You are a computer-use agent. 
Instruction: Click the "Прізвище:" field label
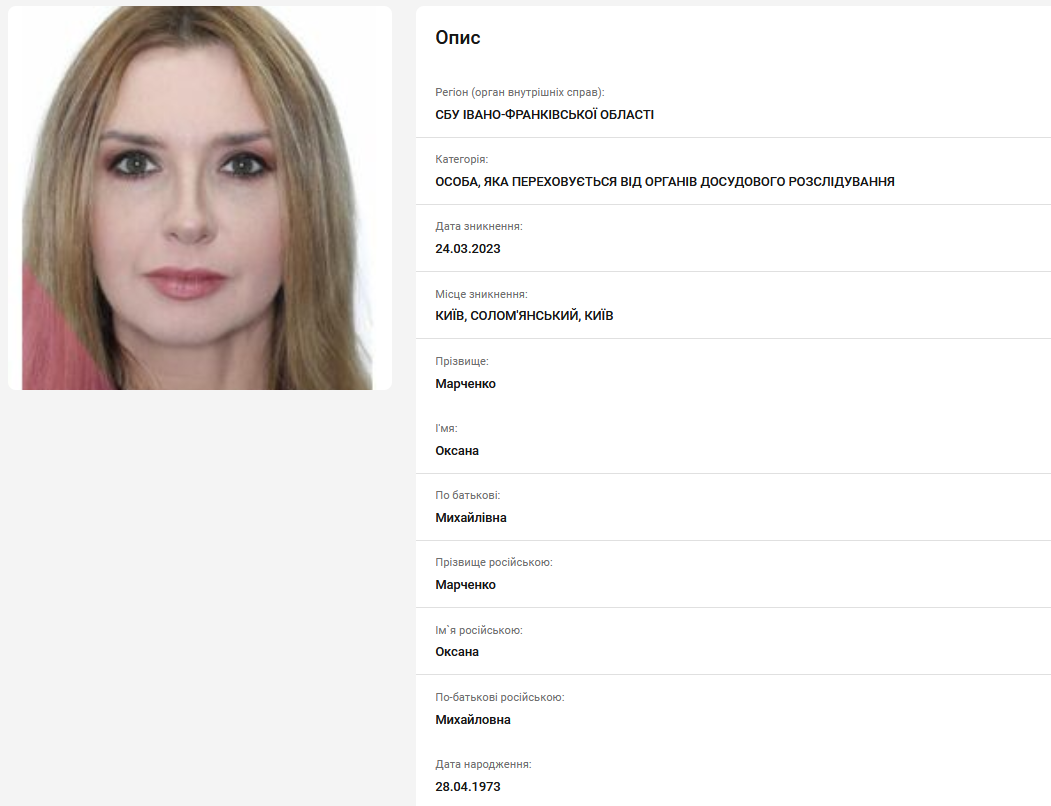pyautogui.click(x=462, y=361)
